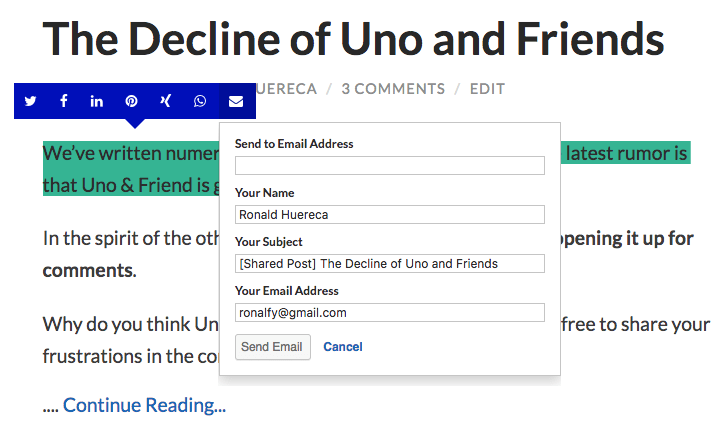The image size is (723, 428).
Task: Share selection via LinkedIn icon
Action: click(97, 101)
